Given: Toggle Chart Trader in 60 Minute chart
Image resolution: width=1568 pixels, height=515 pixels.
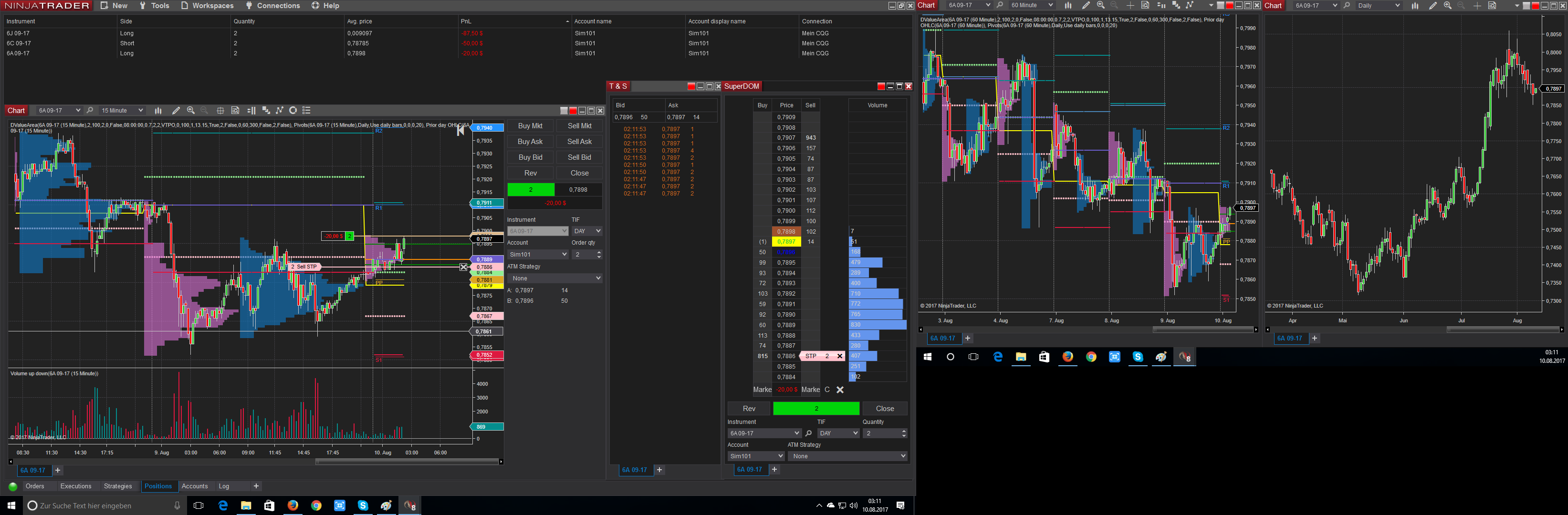Looking at the screenshot, I should point(1161,5).
